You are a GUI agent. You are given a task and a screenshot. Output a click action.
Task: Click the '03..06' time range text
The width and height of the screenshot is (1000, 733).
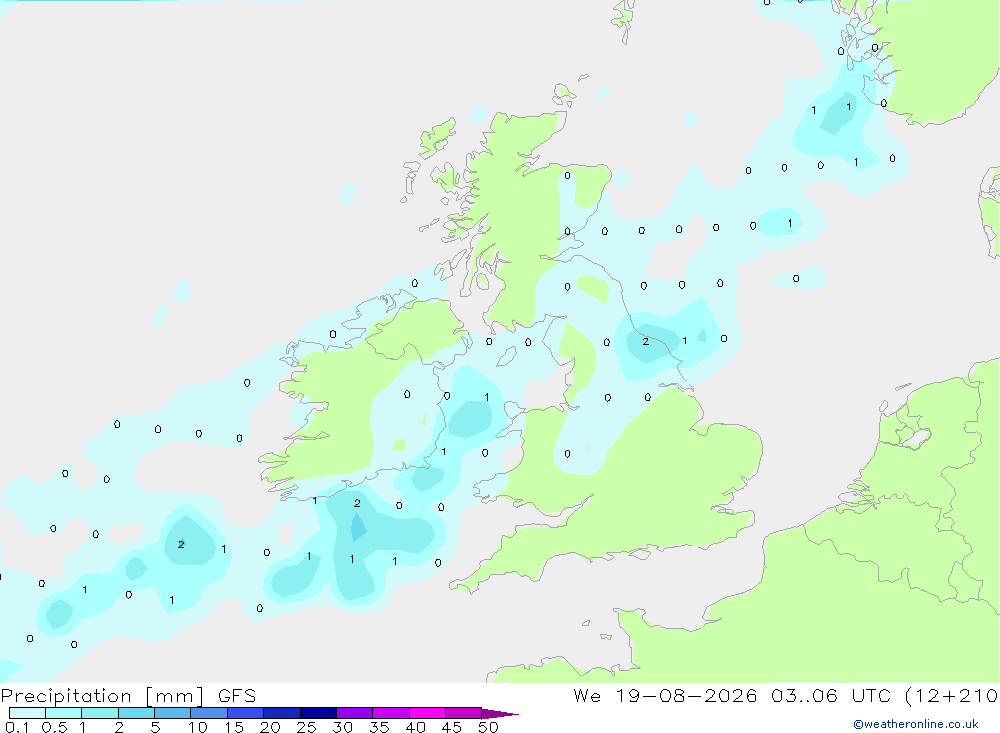click(x=804, y=695)
